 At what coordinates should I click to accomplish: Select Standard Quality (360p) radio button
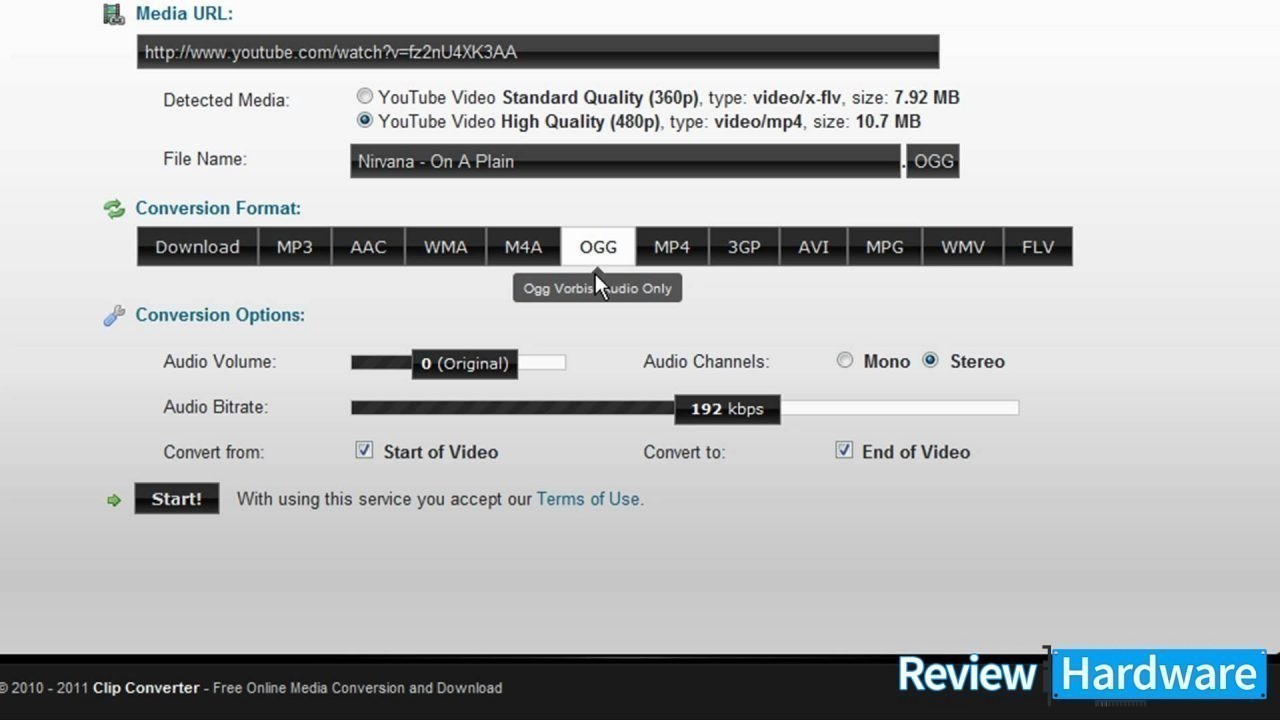point(365,97)
